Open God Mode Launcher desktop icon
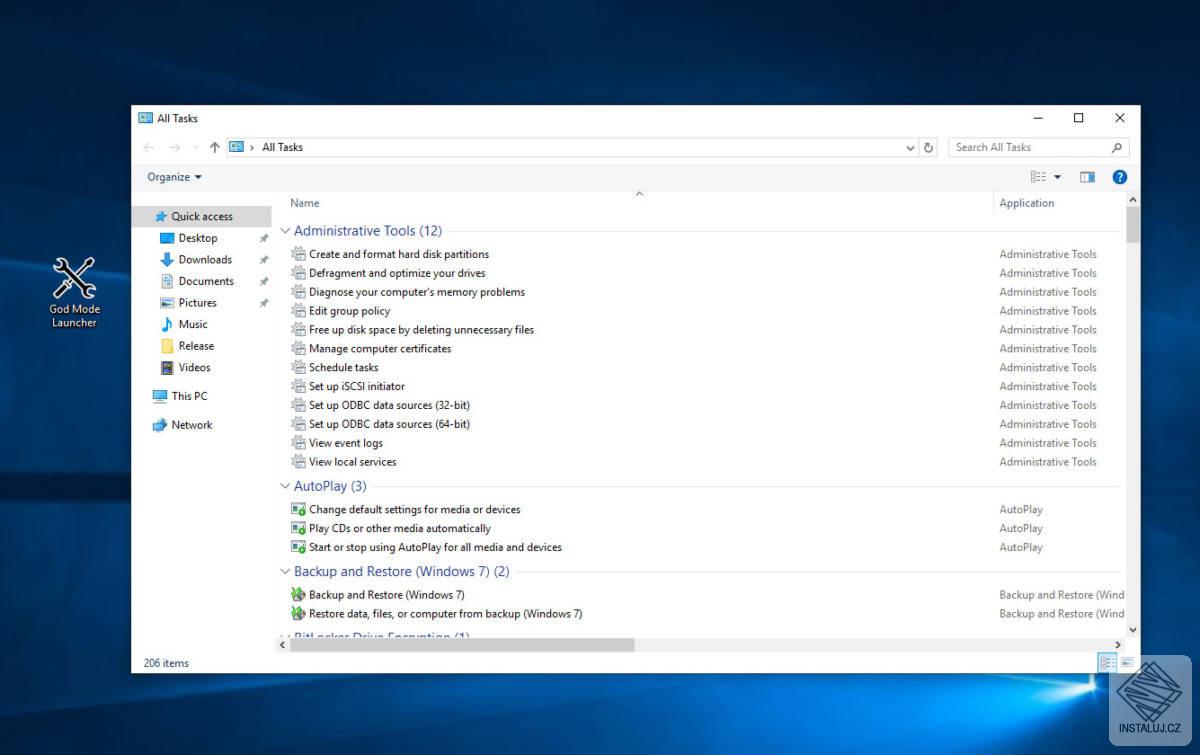 tap(74, 290)
